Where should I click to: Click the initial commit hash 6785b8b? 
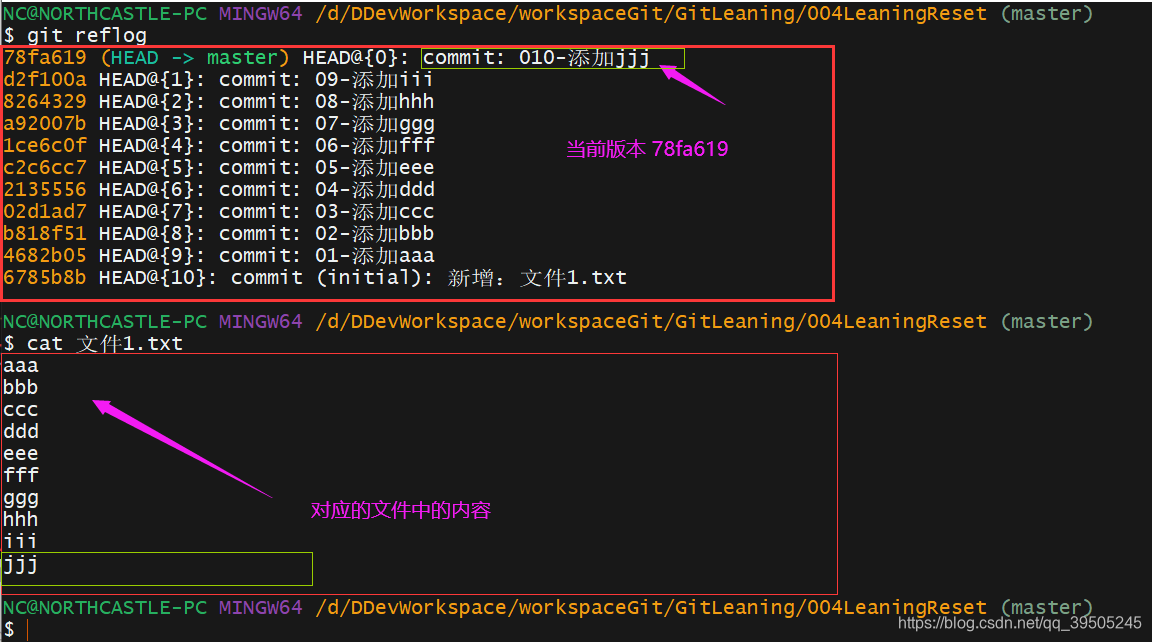(45, 278)
